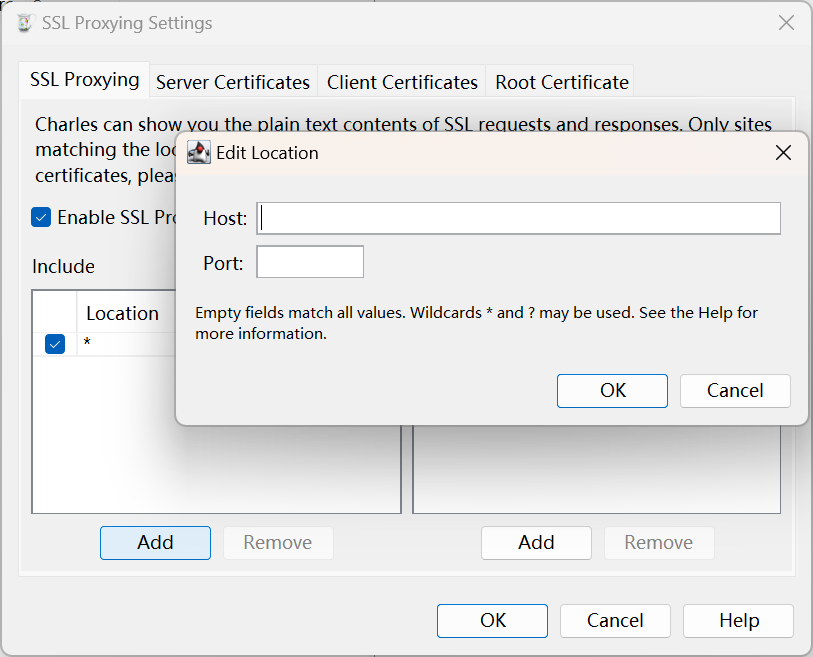Go to the Root Certificate tab

(562, 82)
